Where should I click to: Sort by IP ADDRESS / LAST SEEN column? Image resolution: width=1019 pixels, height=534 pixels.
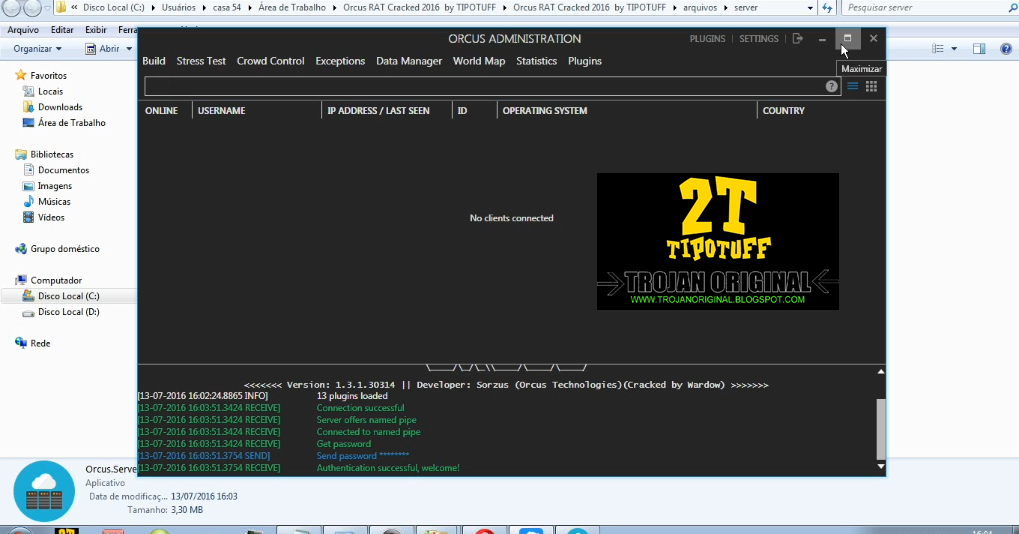(378, 110)
